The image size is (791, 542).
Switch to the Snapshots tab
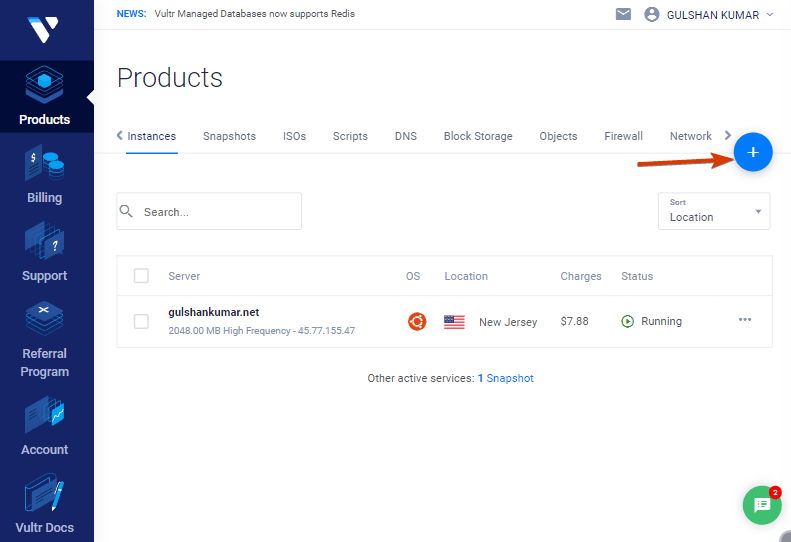click(230, 136)
